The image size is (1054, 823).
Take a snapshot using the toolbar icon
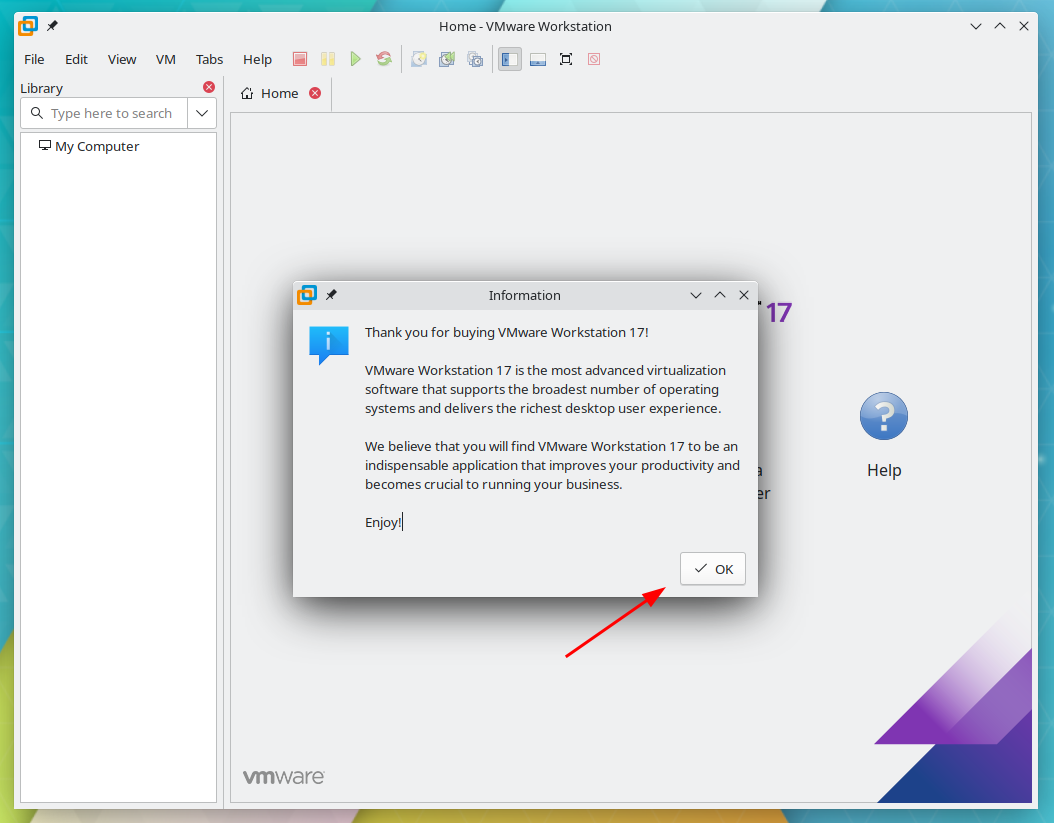click(x=419, y=60)
